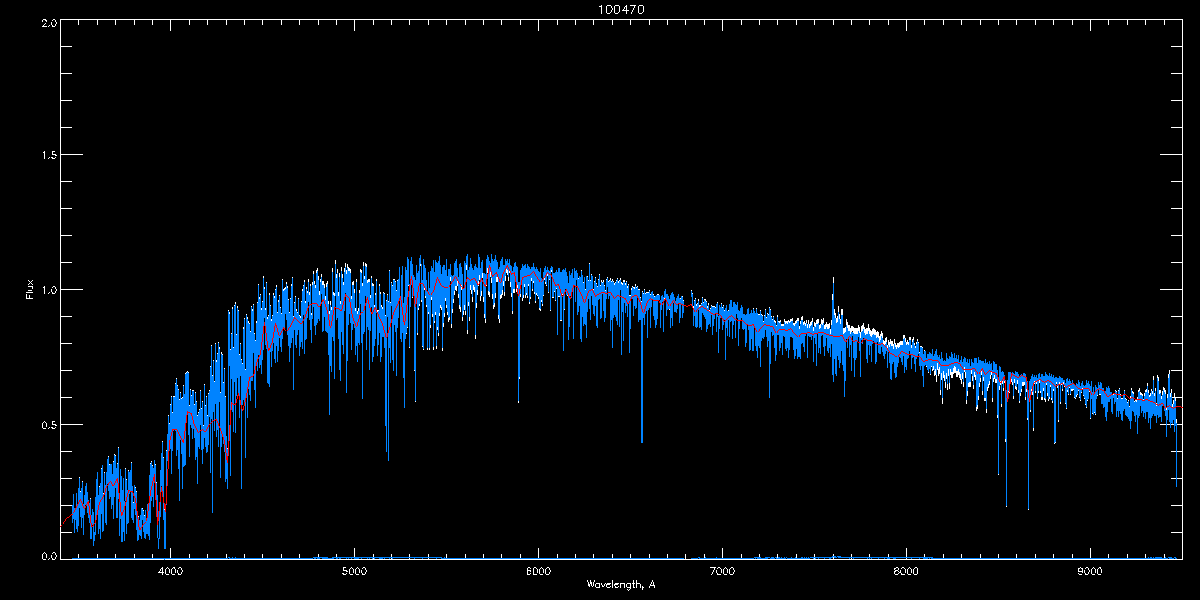Select the 9000 x-axis tick label
This screenshot has height=600, width=1200.
1089,572
